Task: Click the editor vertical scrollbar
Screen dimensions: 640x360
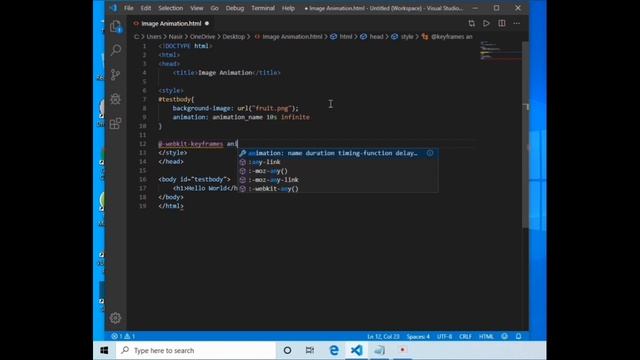Action: 526,135
